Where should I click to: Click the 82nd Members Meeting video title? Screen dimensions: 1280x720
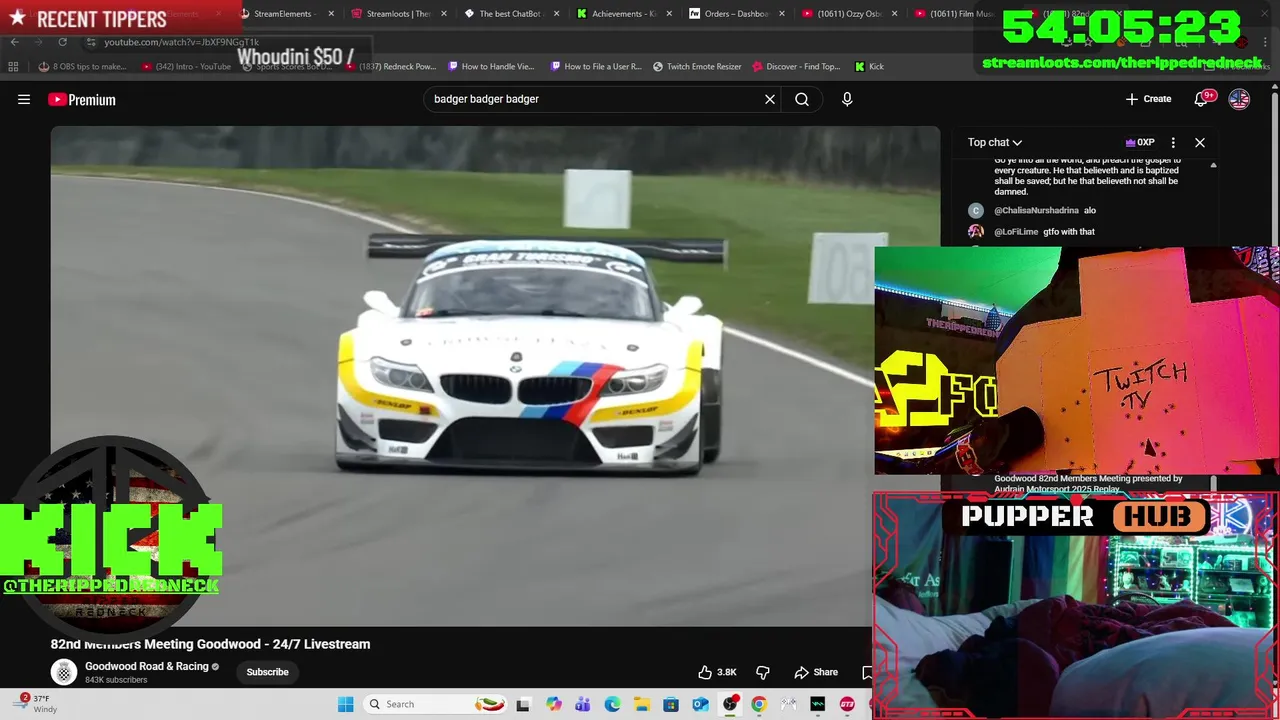[210, 644]
